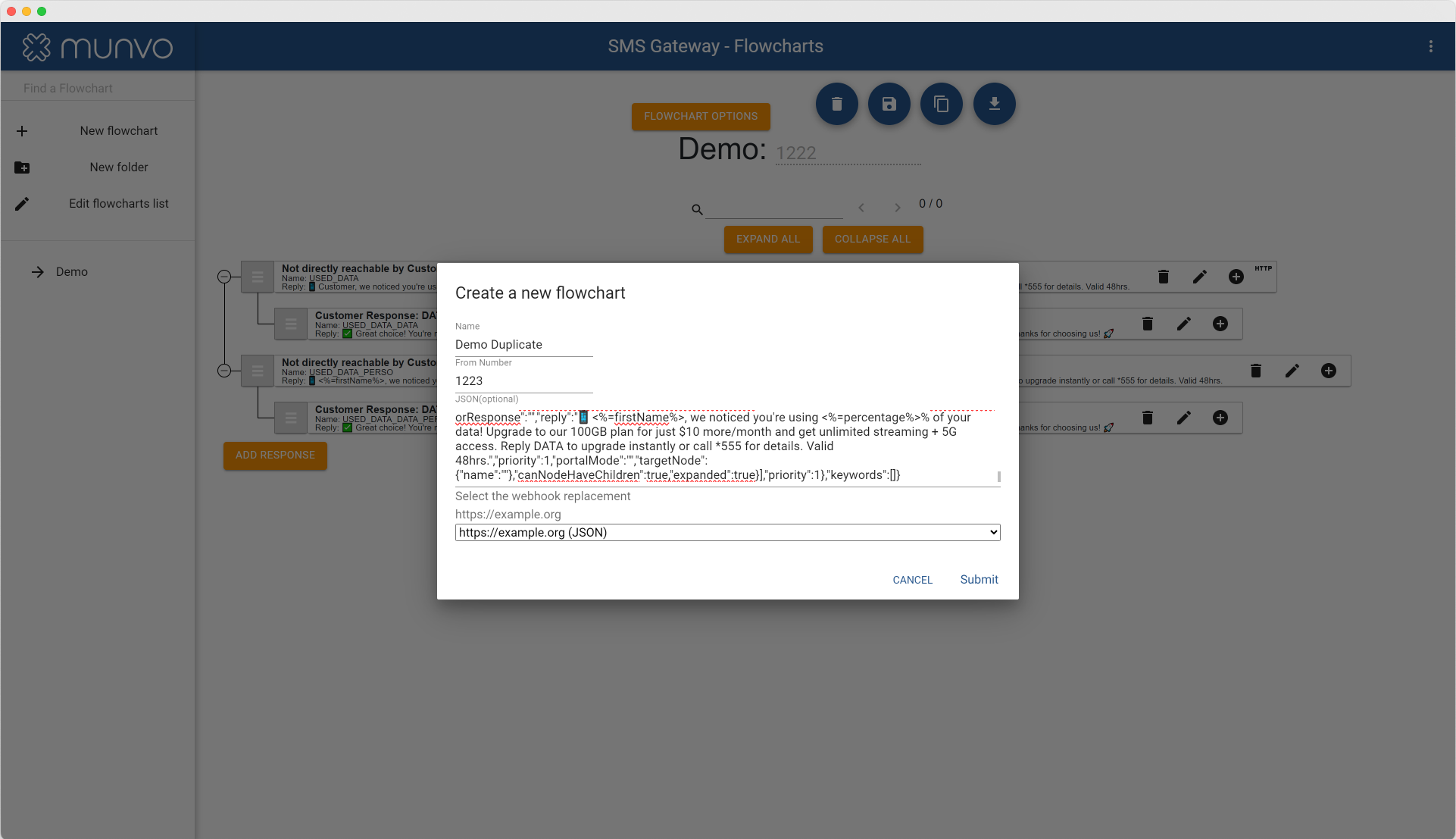Click CANCEL in the dialog
The width and height of the screenshot is (1456, 839).
click(x=912, y=580)
